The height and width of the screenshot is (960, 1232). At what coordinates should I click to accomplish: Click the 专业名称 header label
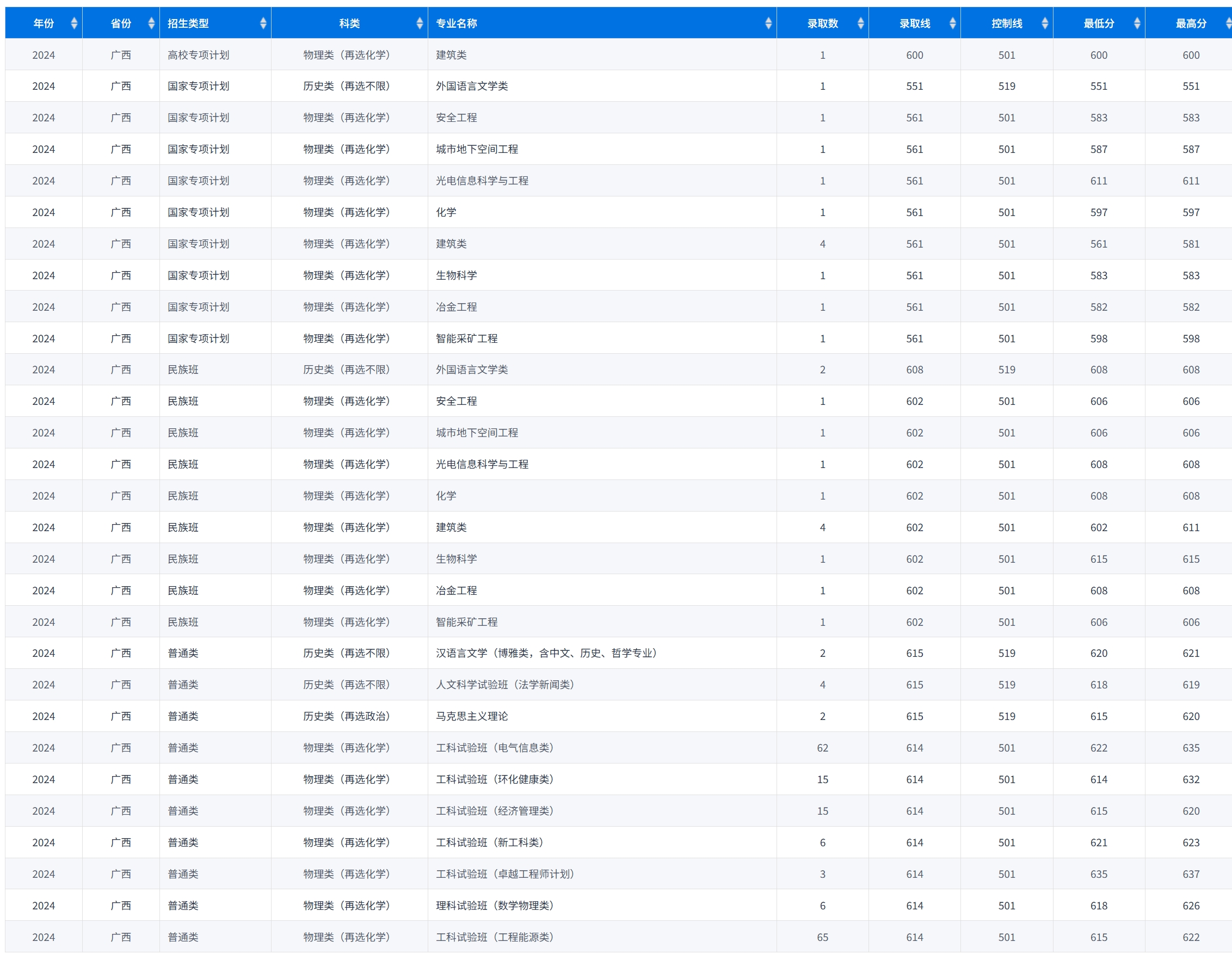pos(457,23)
